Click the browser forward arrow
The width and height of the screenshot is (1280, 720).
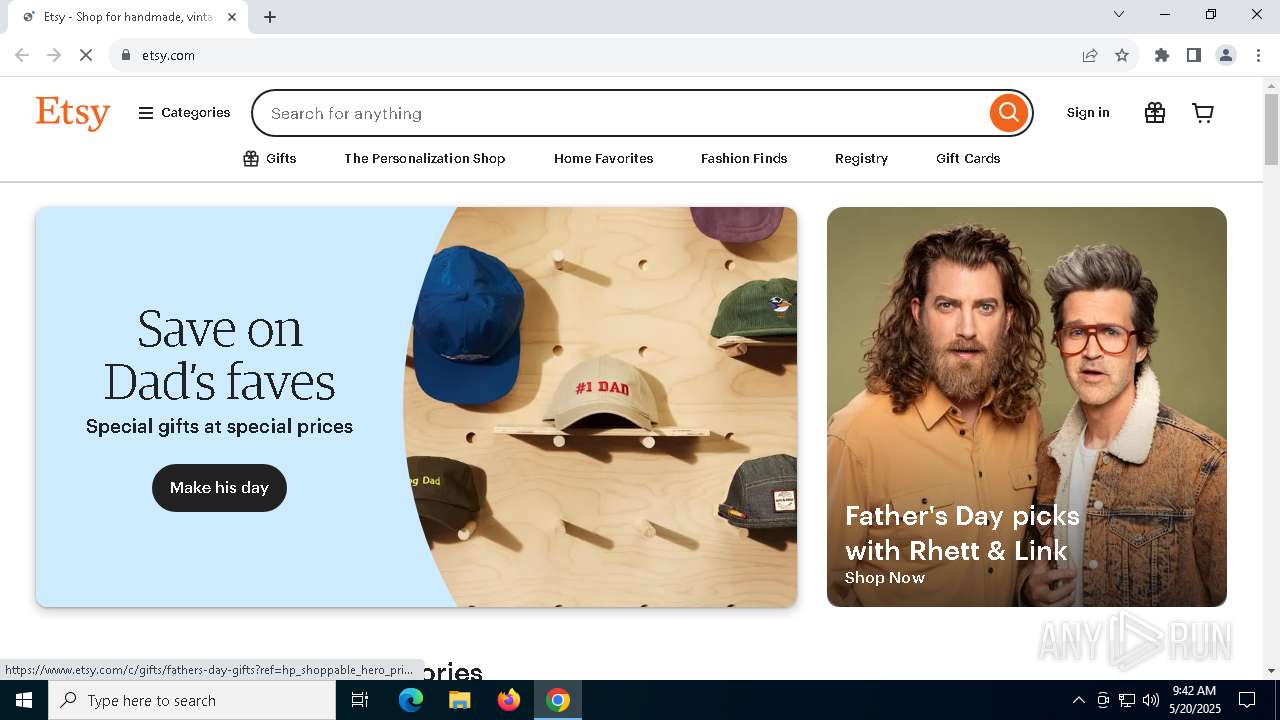coord(54,55)
